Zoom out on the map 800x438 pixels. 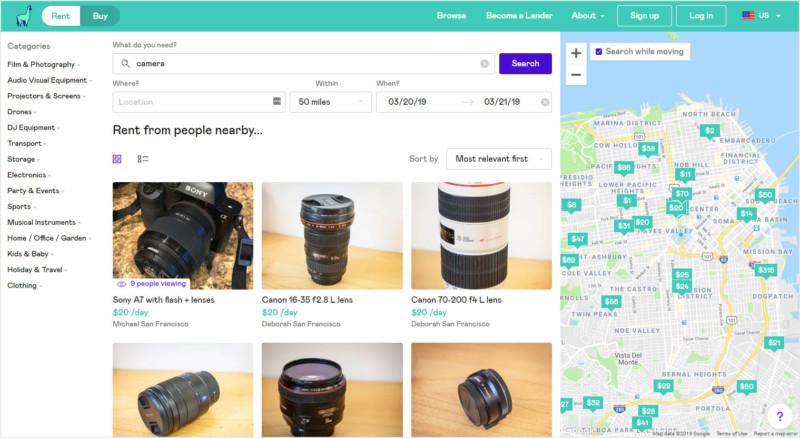click(x=576, y=75)
